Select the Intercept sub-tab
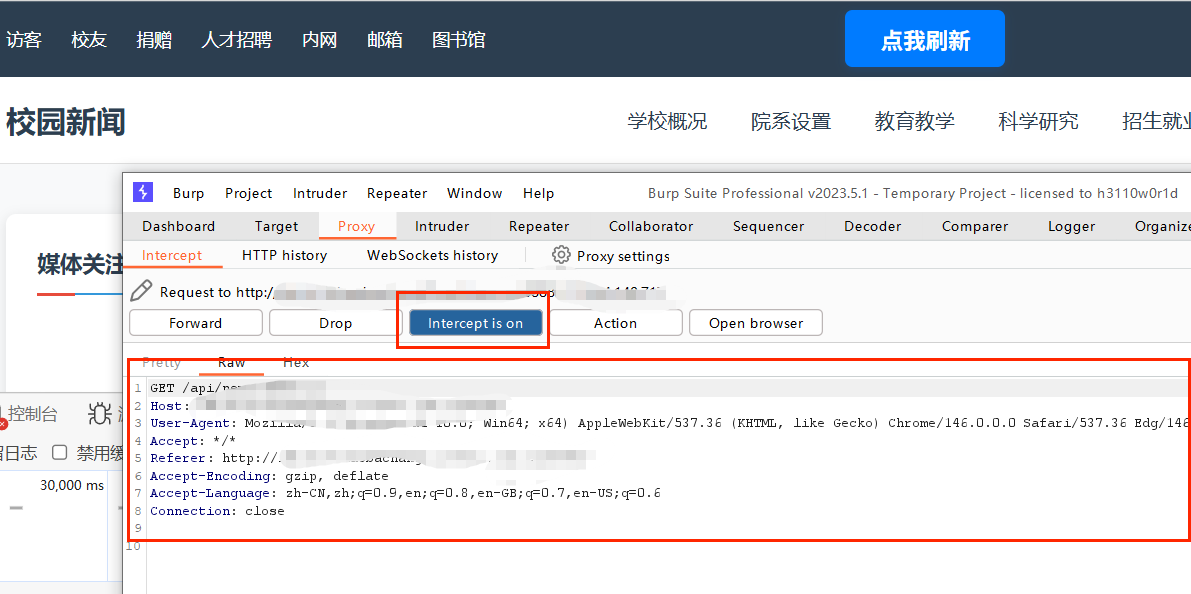 [172, 255]
